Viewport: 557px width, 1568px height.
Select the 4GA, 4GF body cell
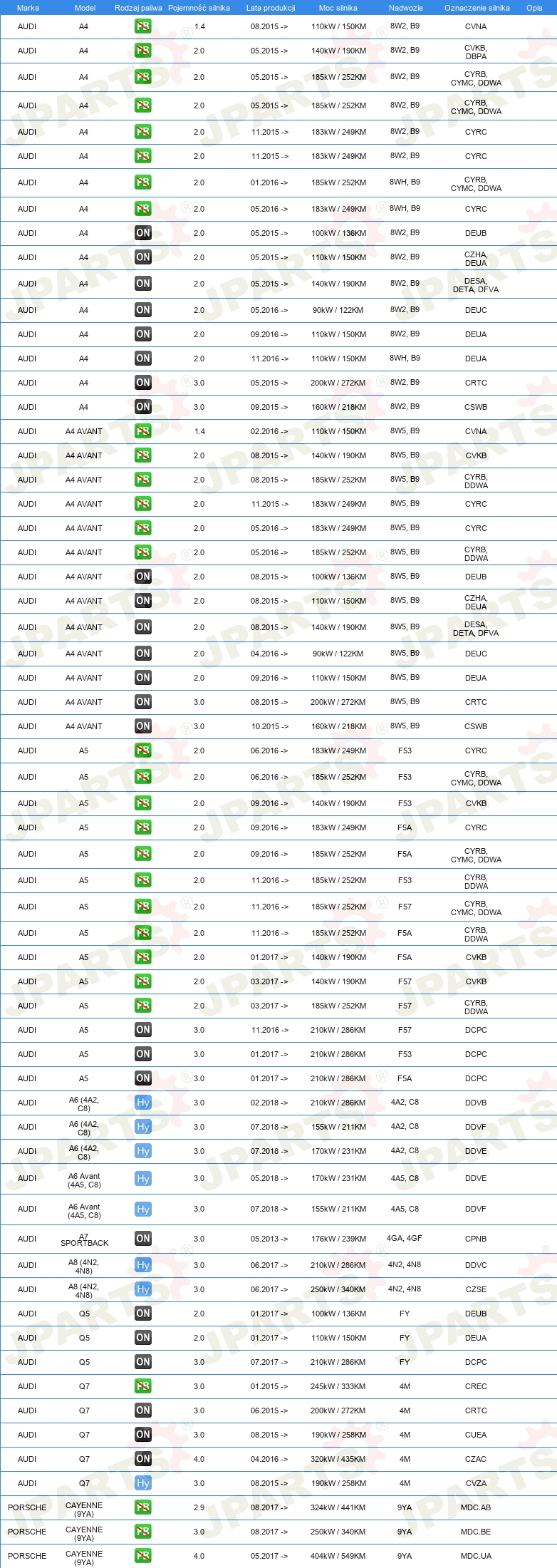coord(405,1238)
